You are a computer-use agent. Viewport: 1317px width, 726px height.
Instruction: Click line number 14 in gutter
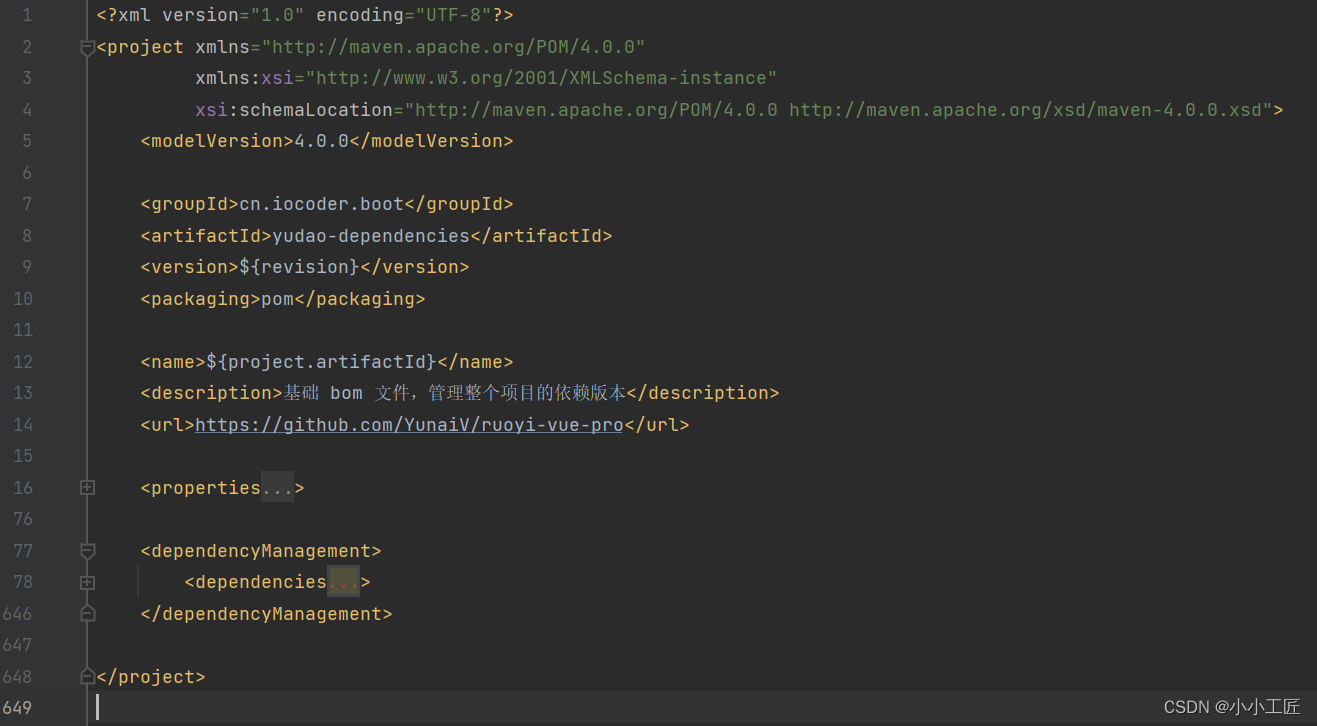coord(22,425)
